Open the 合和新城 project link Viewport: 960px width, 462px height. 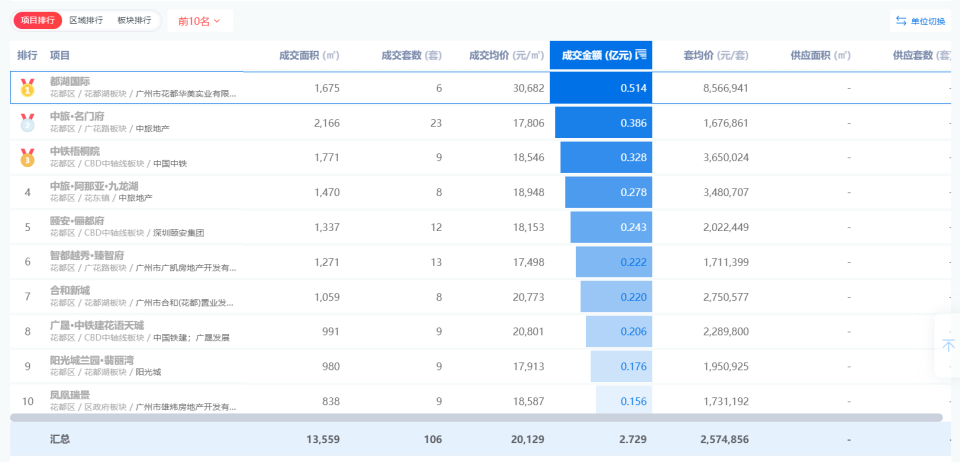tap(70, 290)
